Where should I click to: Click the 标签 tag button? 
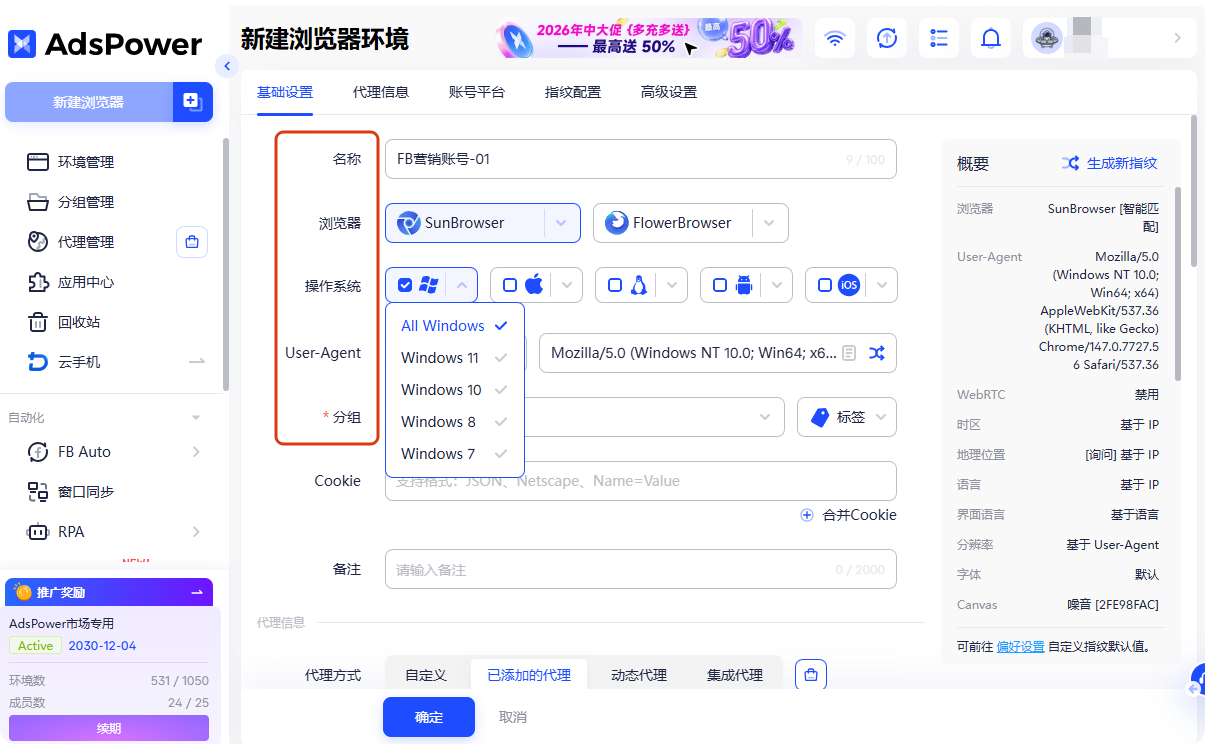(x=847, y=417)
